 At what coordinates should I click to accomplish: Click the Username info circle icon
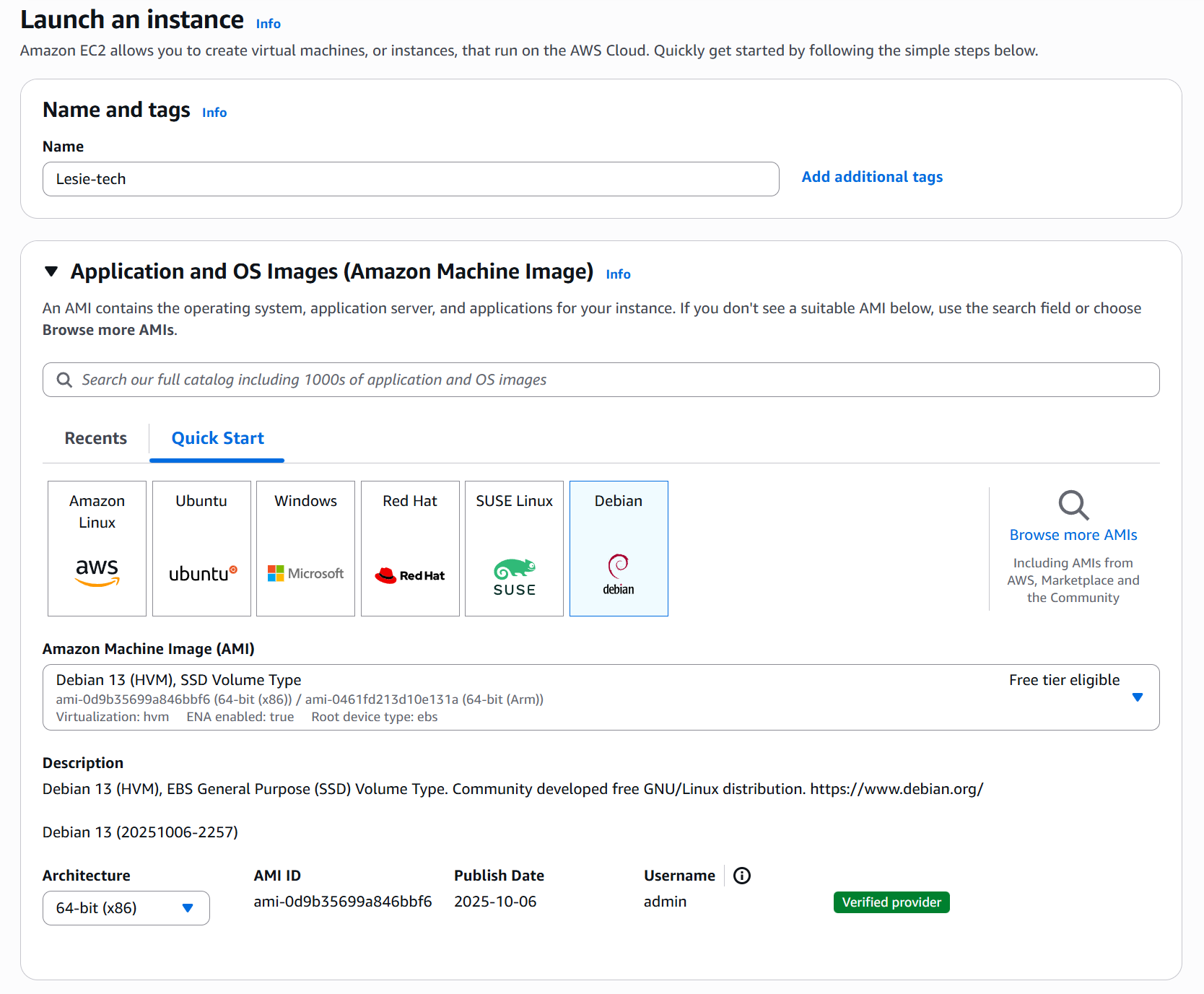pos(741,876)
